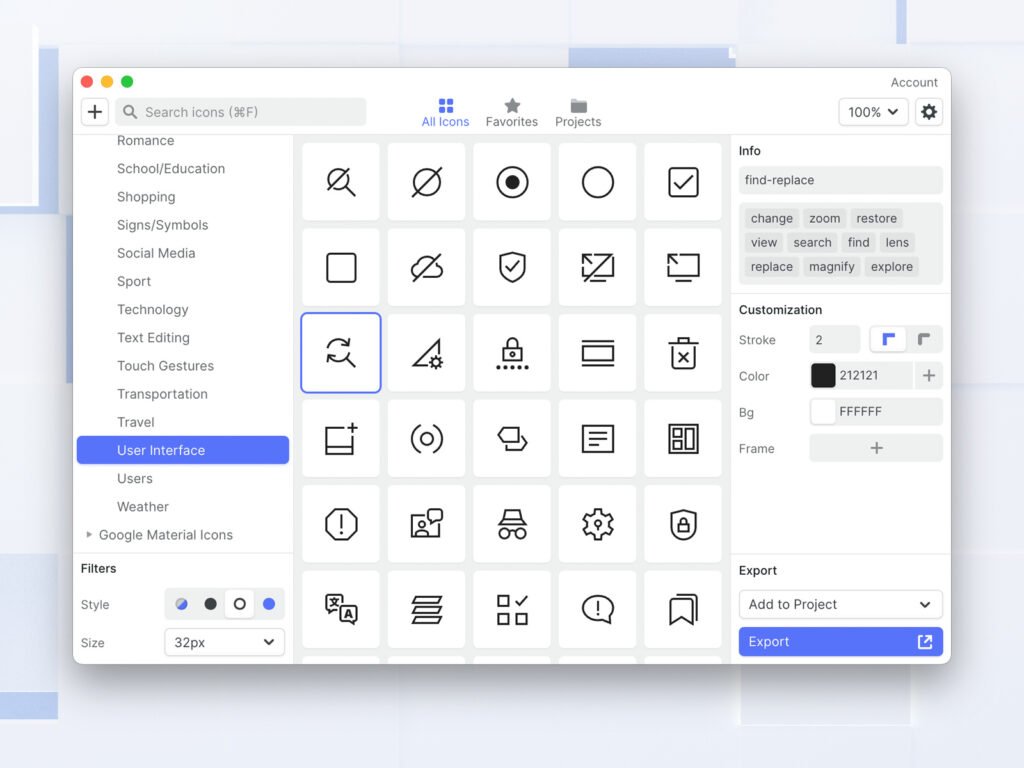
Task: Open the Add to Project dropdown
Action: tap(840, 604)
